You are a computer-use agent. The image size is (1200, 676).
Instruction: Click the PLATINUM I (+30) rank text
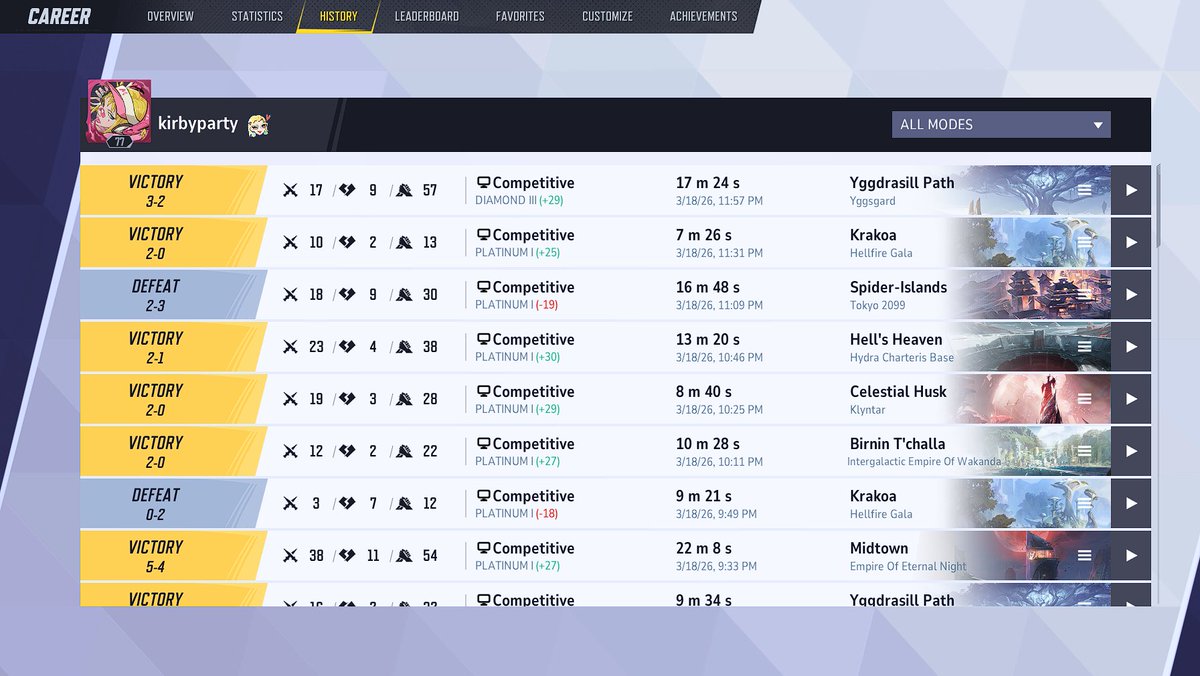click(x=518, y=357)
